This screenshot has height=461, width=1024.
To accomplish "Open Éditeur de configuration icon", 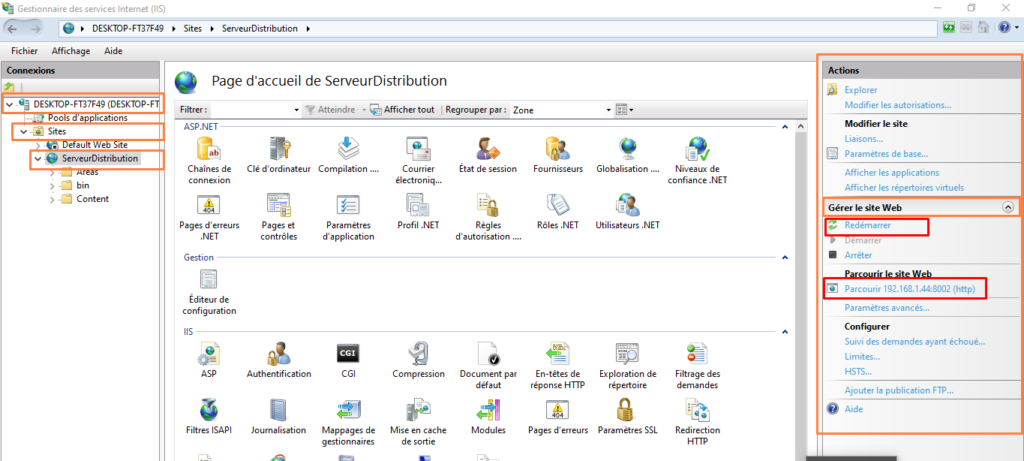I will [x=209, y=279].
